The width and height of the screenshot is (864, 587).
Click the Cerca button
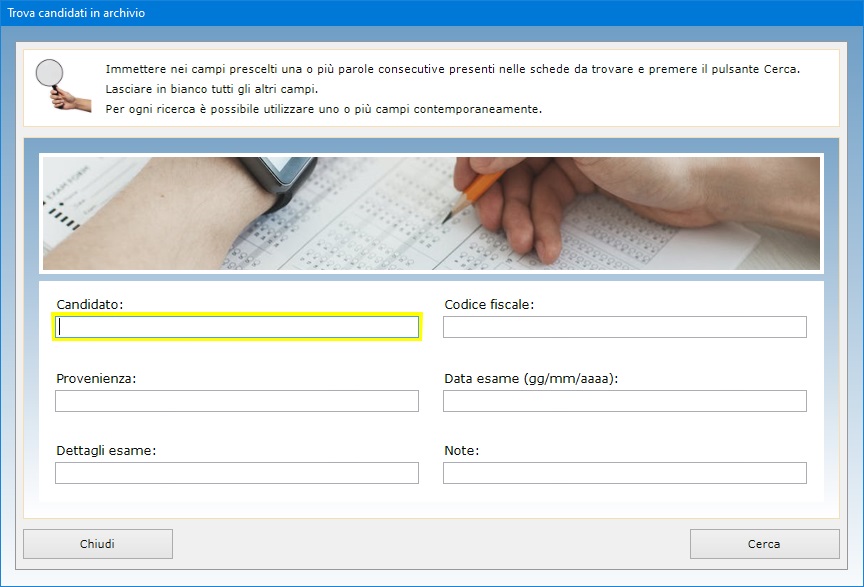click(x=765, y=544)
